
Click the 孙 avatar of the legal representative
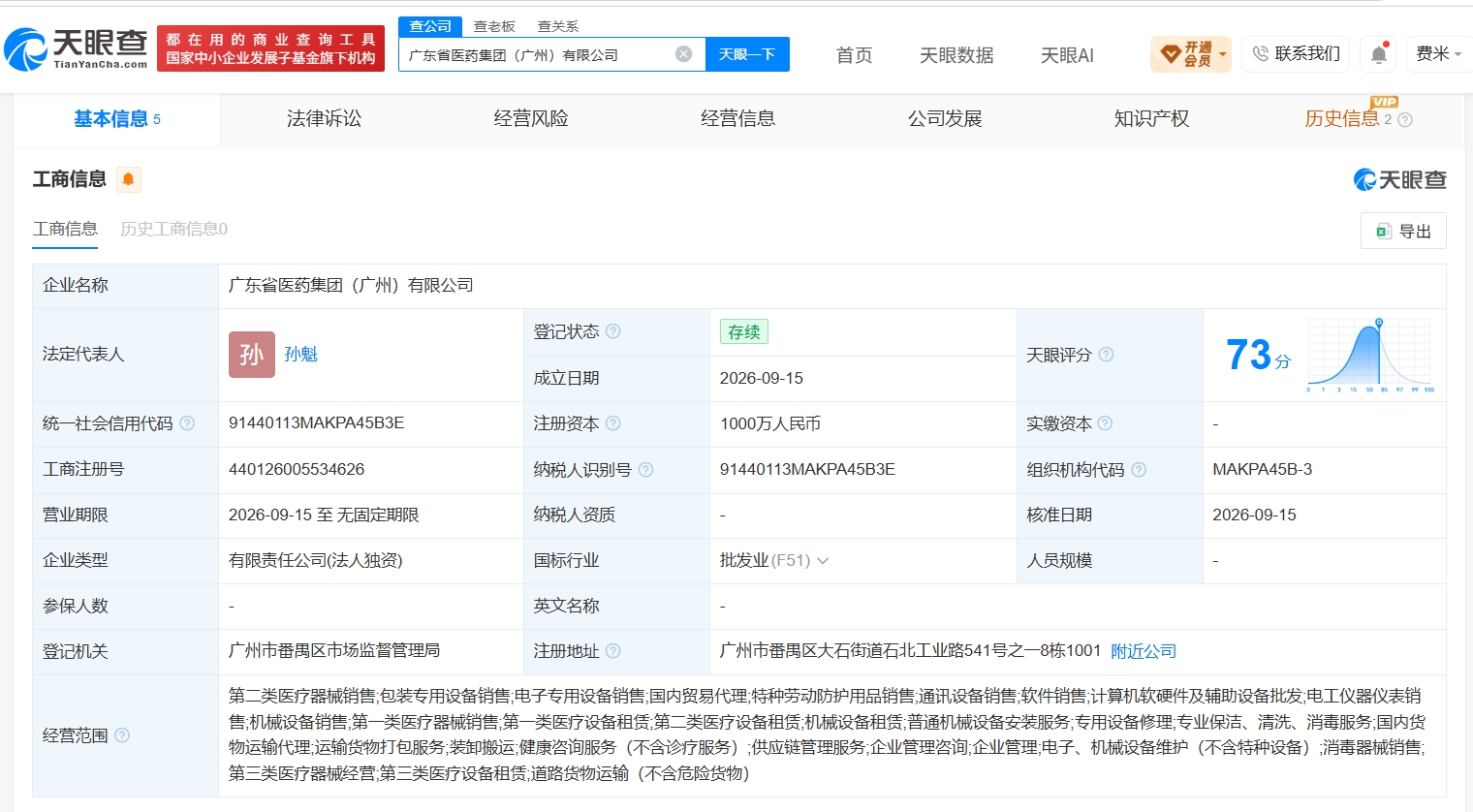click(252, 355)
